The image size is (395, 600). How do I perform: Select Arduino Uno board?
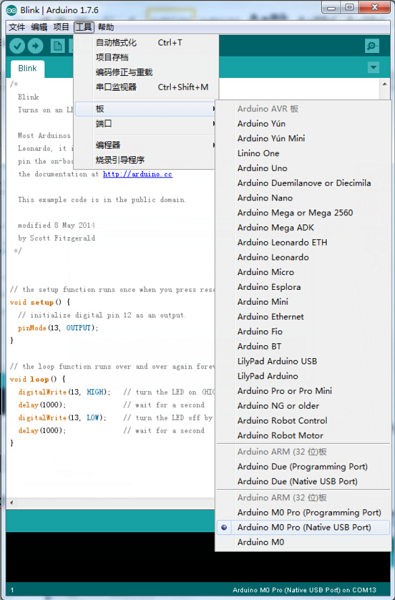coord(303,168)
